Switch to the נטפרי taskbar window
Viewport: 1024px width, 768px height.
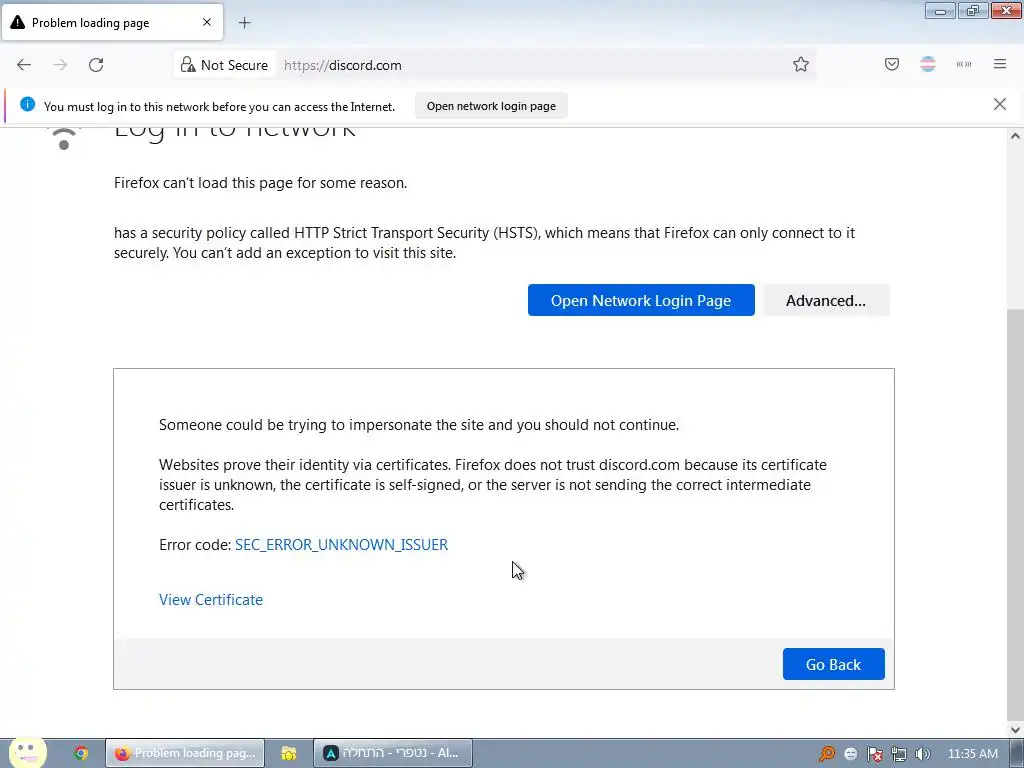[392, 753]
